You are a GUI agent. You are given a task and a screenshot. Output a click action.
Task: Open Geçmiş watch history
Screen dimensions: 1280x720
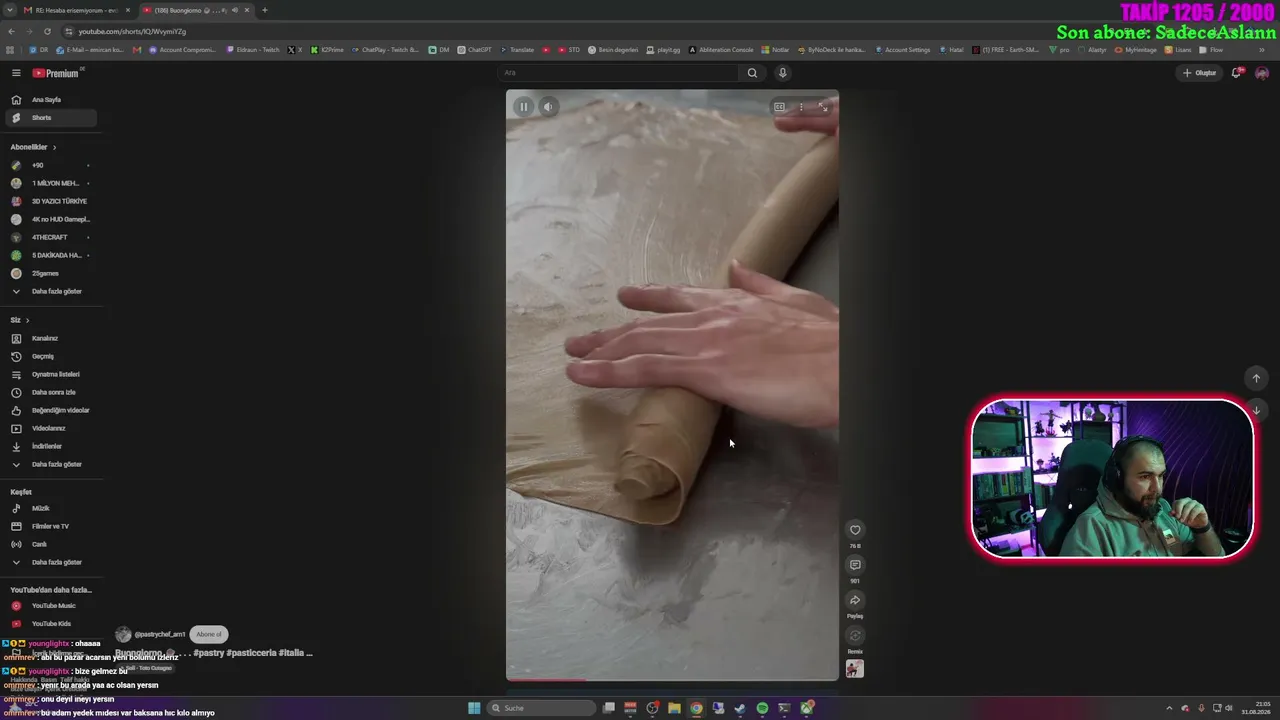click(x=50, y=356)
